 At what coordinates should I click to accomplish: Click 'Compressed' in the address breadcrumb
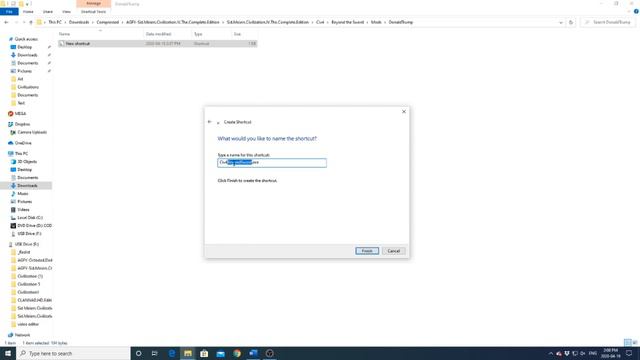pyautogui.click(x=108, y=22)
